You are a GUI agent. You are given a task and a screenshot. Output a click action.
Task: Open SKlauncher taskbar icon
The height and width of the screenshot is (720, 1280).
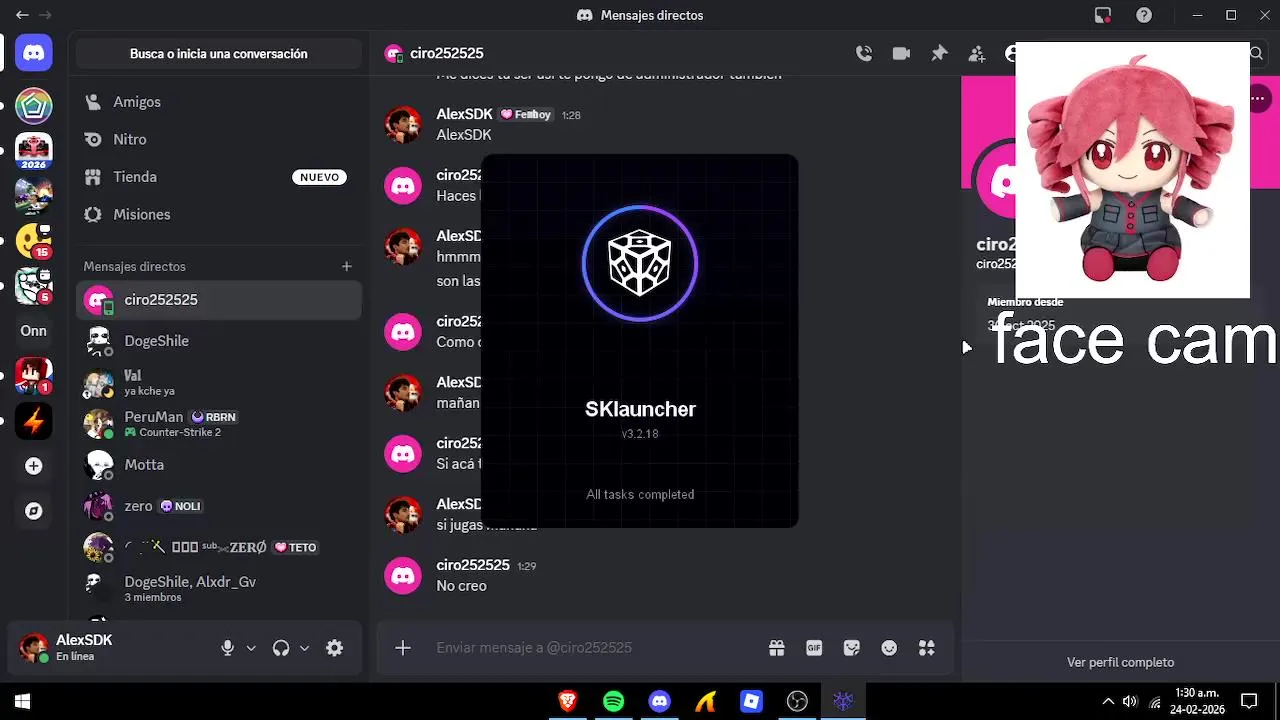(843, 702)
